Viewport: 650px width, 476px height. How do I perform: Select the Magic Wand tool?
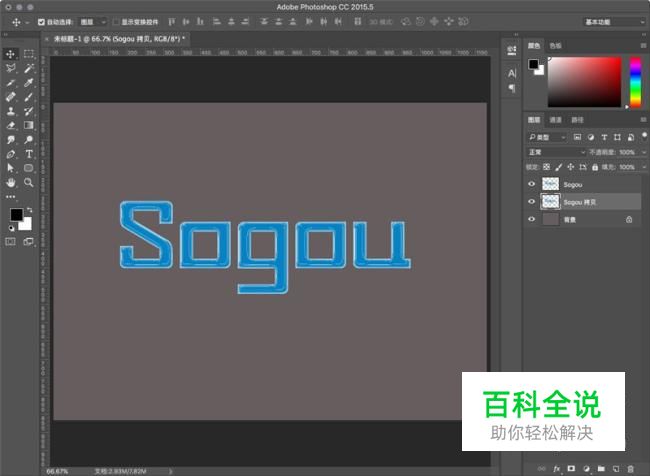click(x=29, y=68)
